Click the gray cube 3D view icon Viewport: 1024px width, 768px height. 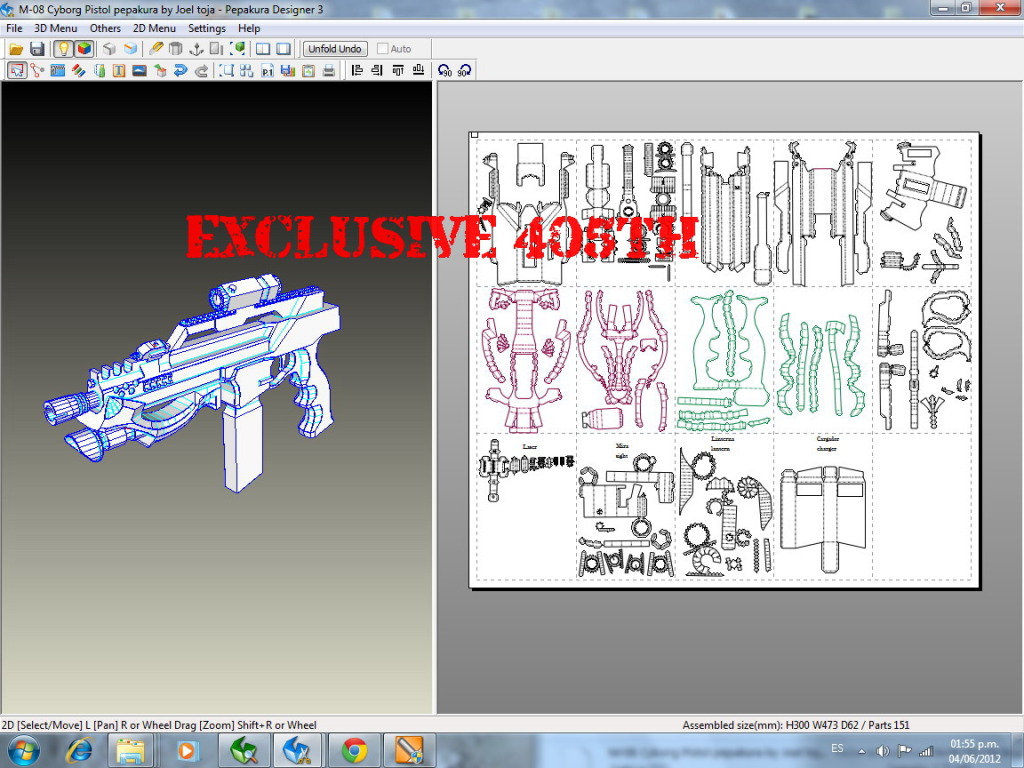(x=109, y=49)
